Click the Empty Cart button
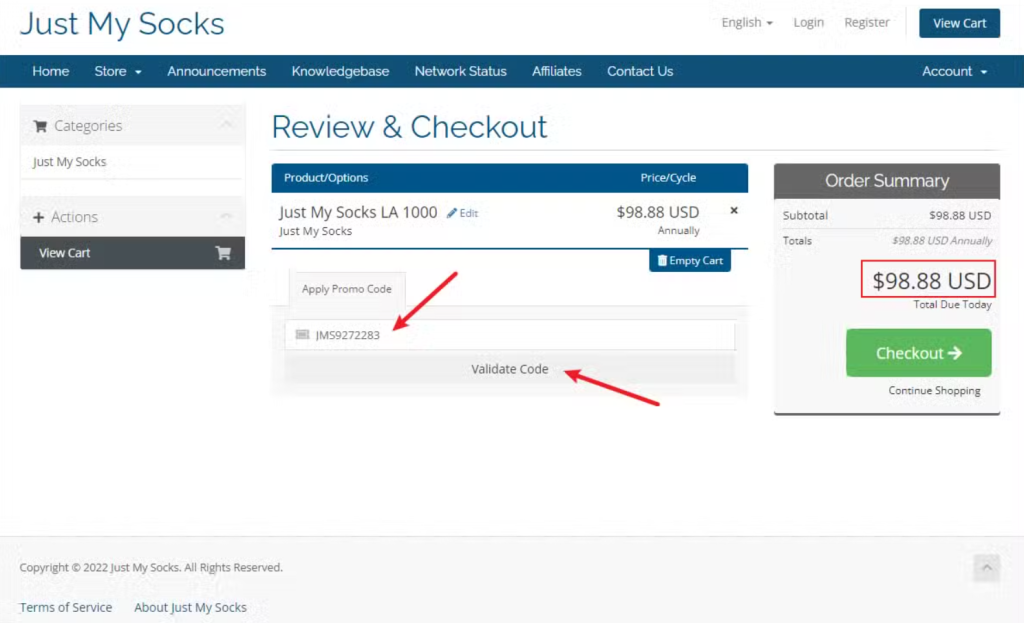Screen dimensions: 1024x623 point(690,261)
